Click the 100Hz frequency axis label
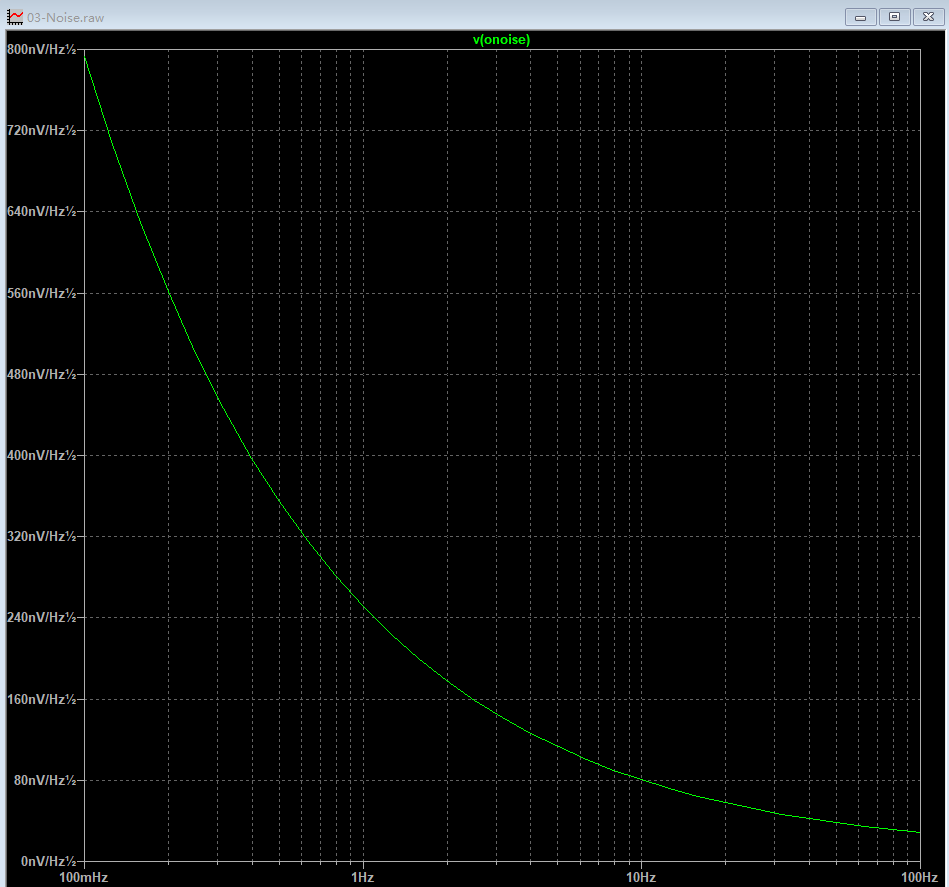The image size is (949, 887). point(919,877)
